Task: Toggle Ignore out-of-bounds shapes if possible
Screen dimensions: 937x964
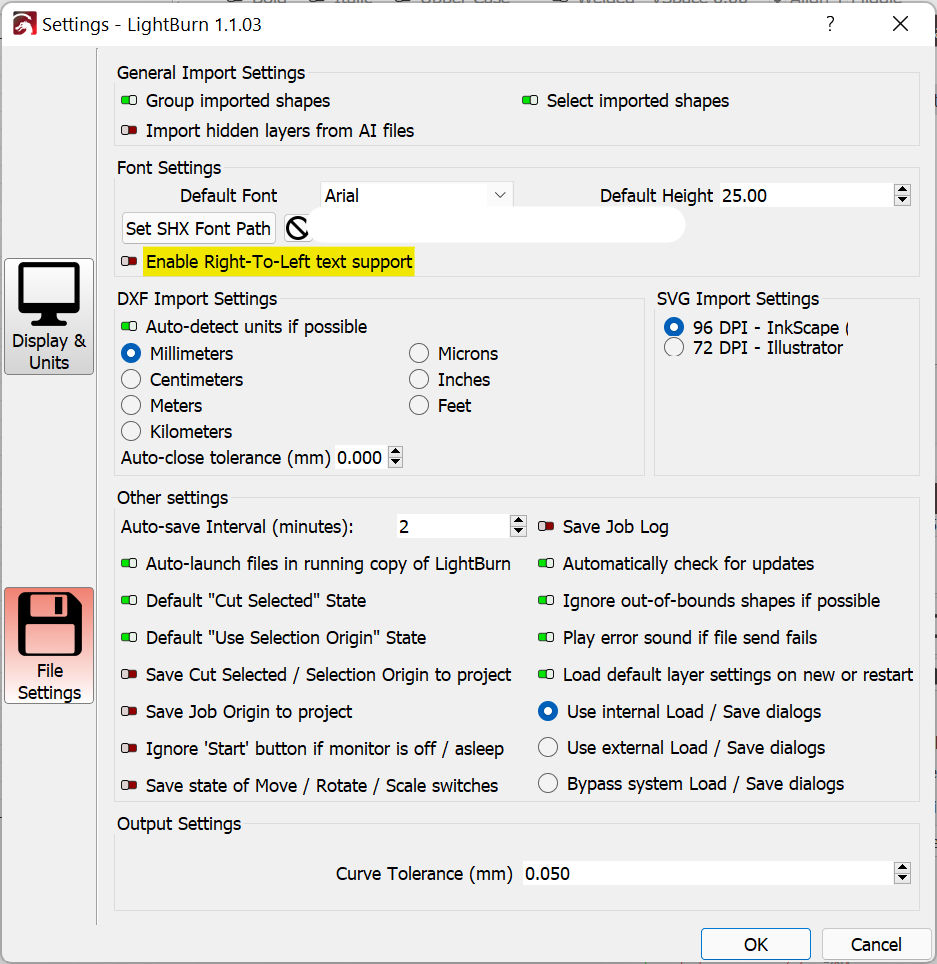Action: 546,600
